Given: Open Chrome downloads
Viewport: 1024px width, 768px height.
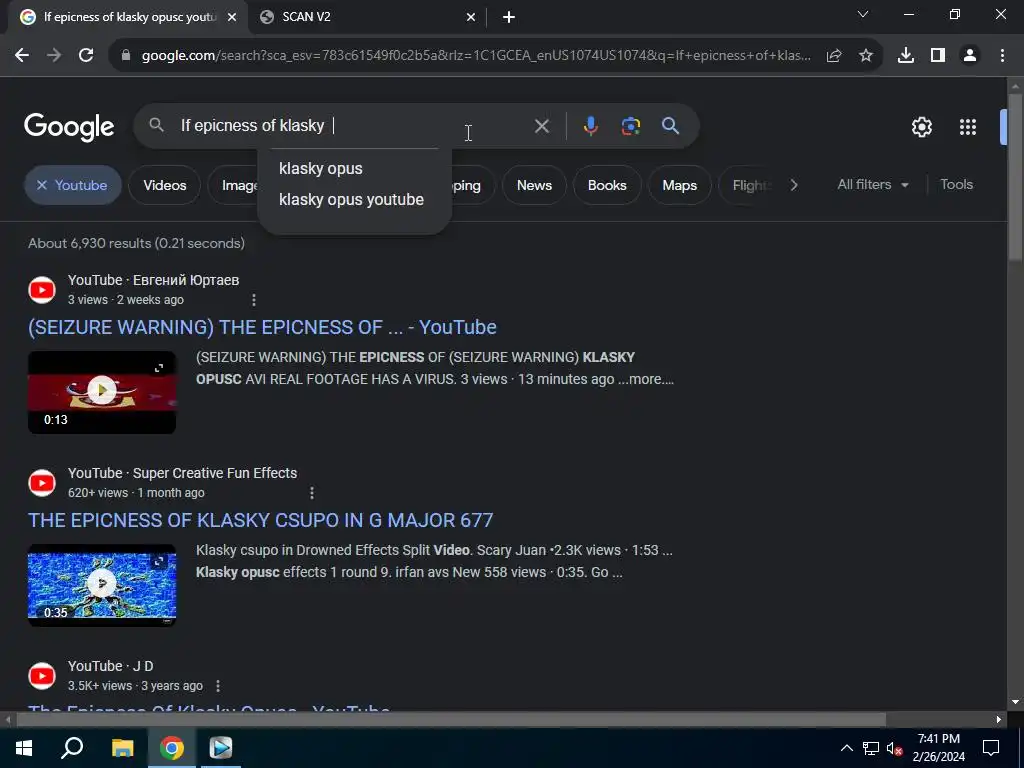Looking at the screenshot, I should [906, 56].
